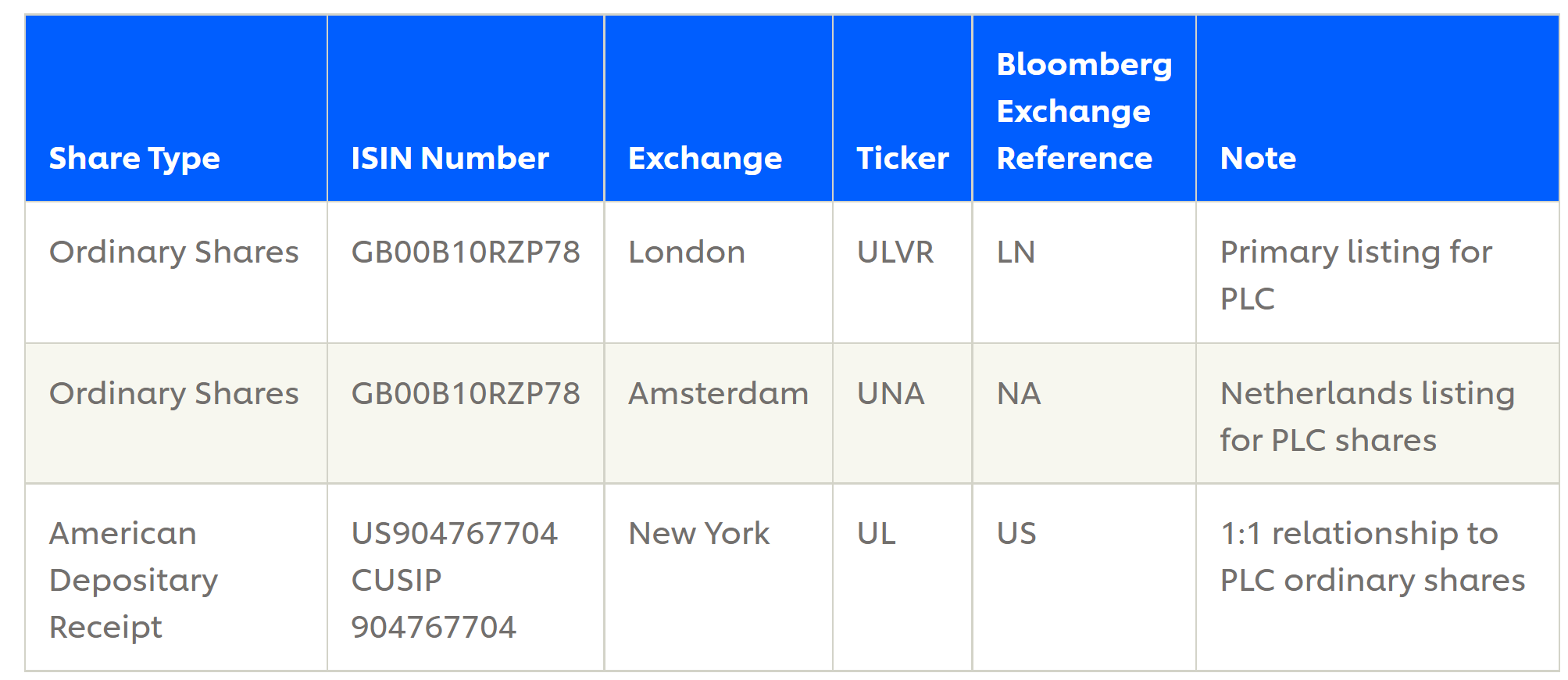Click the Bloomberg Exchange Reference header
1568x680 pixels.
pyautogui.click(x=1084, y=111)
